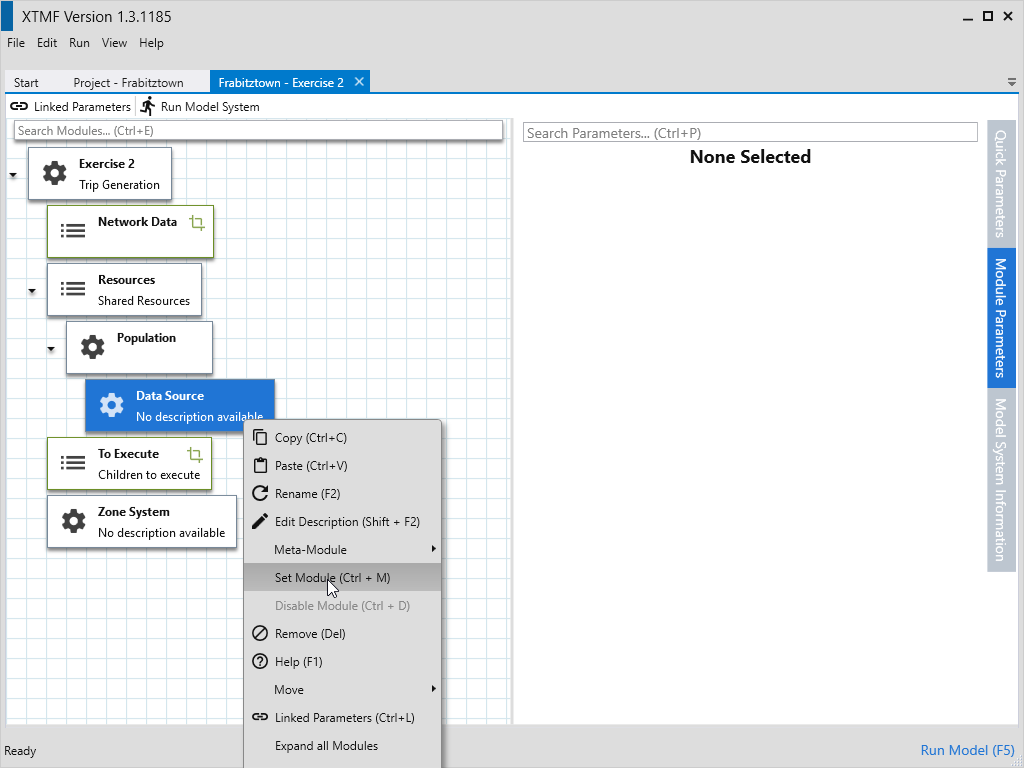1024x768 pixels.
Task: Click the Help question mark icon
Action: point(260,661)
